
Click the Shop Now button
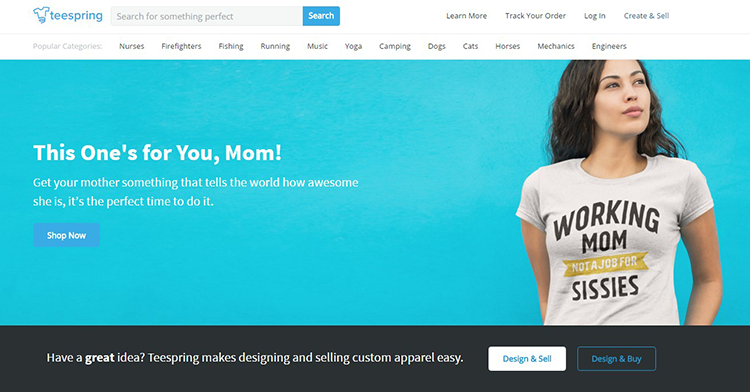[x=66, y=235]
